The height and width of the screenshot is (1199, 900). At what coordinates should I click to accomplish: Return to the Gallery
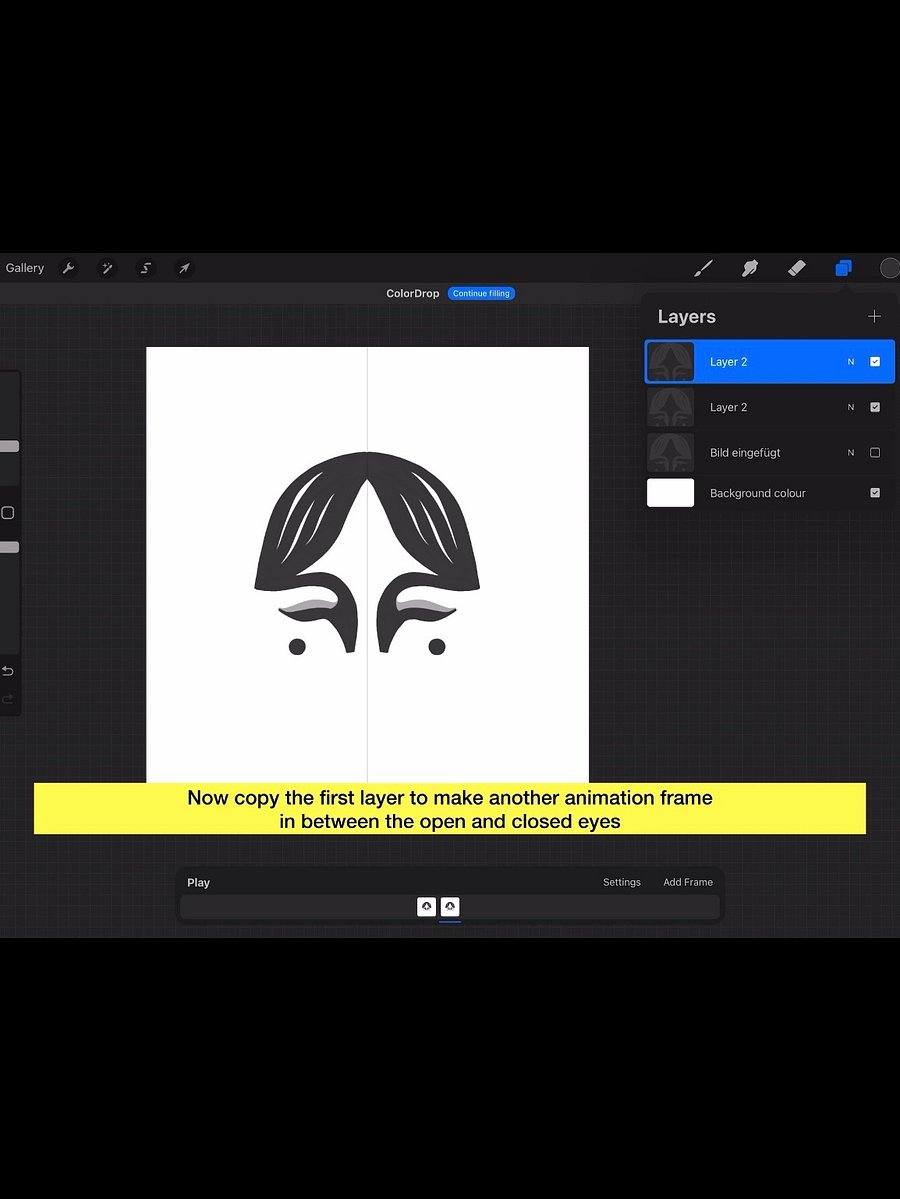click(24, 268)
